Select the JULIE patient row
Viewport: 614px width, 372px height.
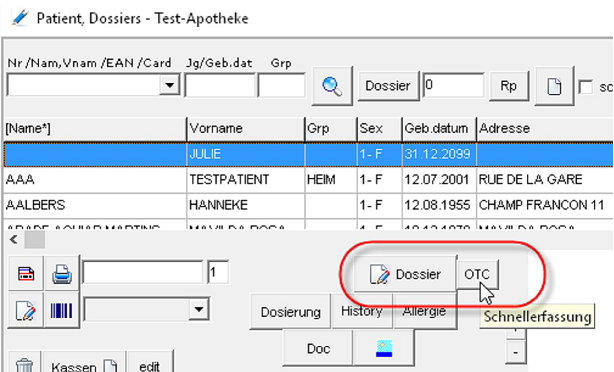click(309, 154)
